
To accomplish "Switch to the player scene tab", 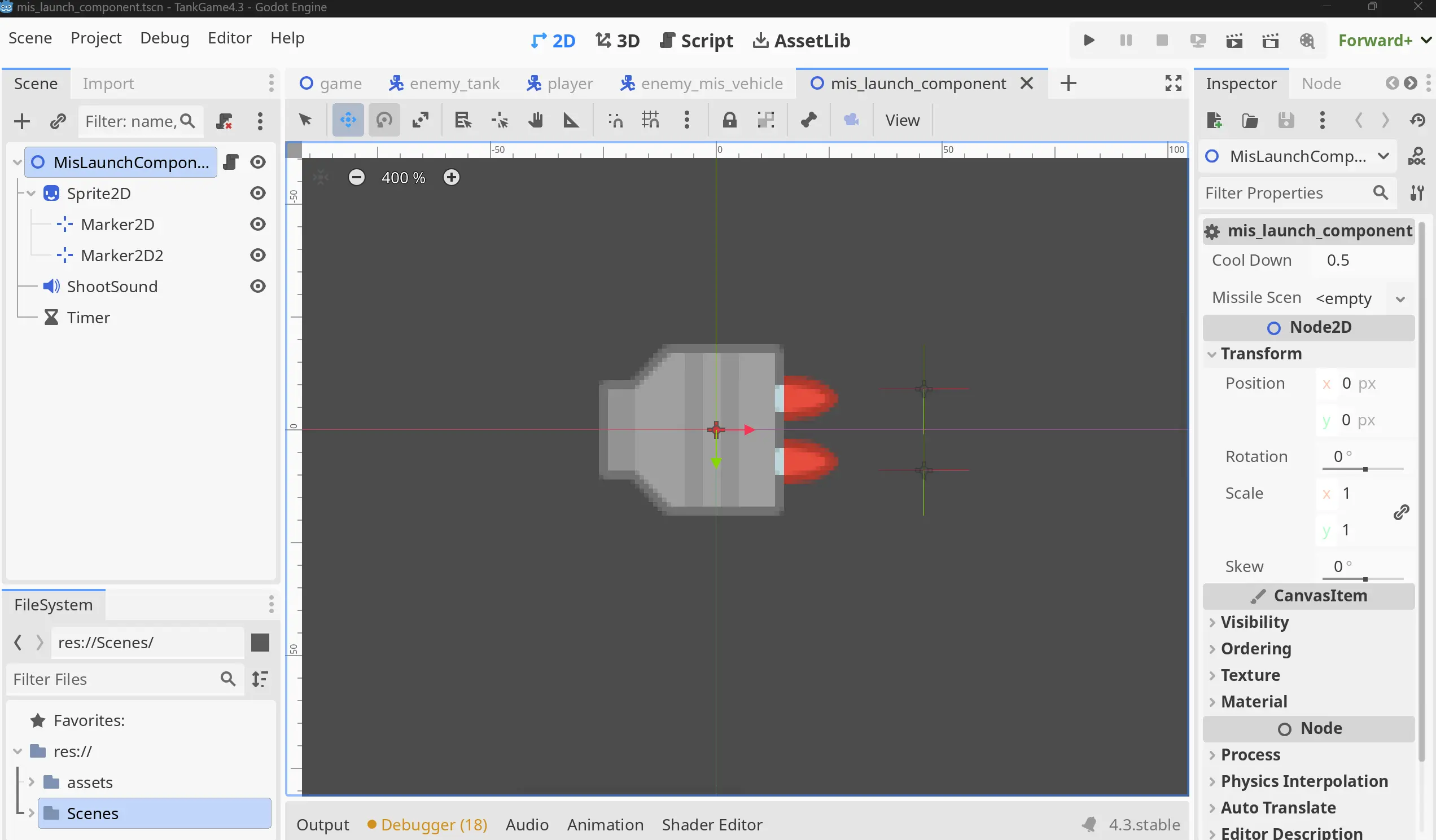I will (559, 83).
